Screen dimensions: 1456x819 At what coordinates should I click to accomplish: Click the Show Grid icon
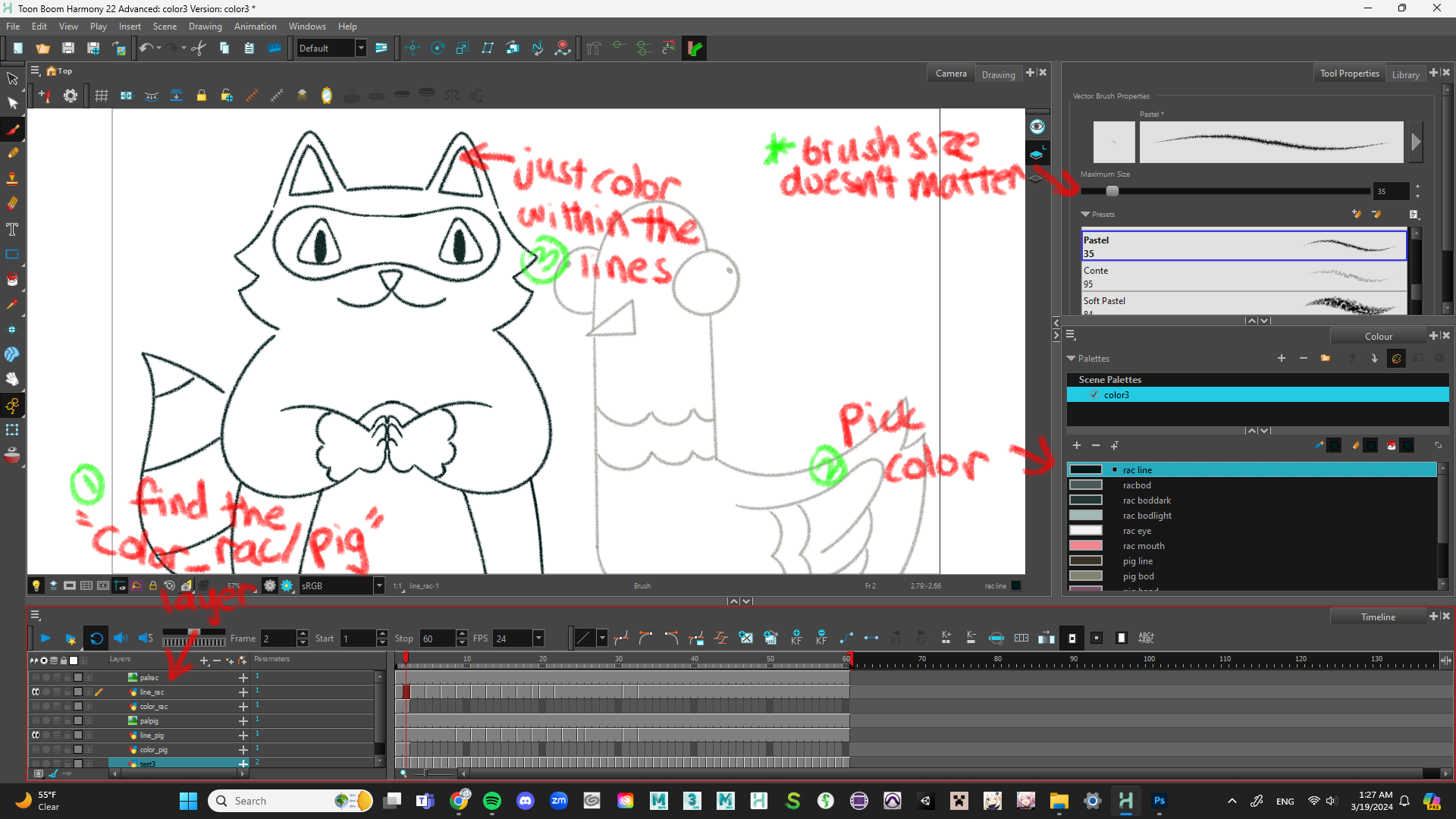point(101,96)
